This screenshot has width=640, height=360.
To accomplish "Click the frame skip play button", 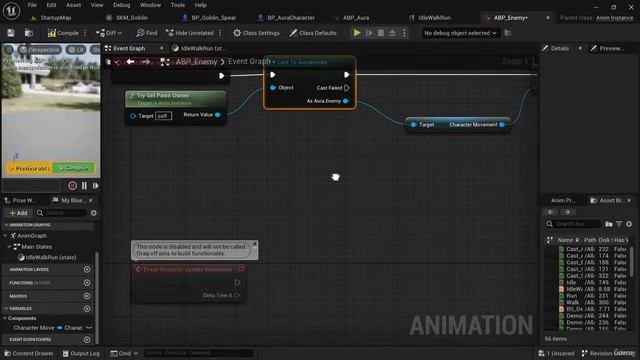I will click(x=369, y=33).
